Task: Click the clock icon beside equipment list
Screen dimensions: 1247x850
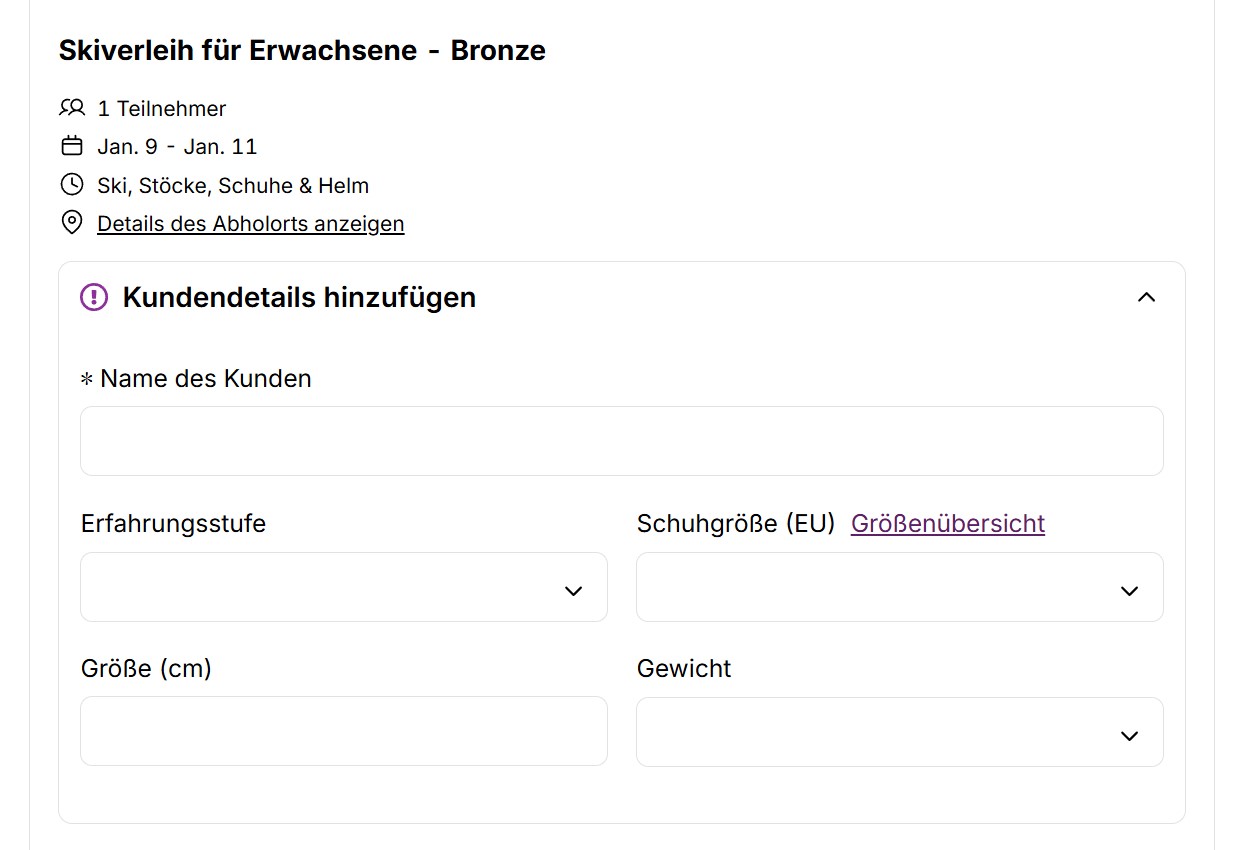Action: (72, 185)
